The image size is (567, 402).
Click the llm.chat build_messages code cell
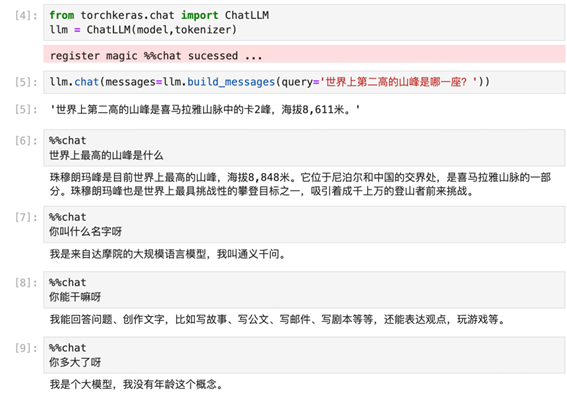coord(304,82)
